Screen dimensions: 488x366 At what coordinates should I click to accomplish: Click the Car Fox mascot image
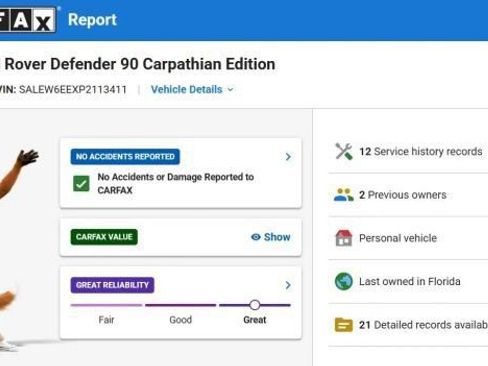(x=18, y=250)
